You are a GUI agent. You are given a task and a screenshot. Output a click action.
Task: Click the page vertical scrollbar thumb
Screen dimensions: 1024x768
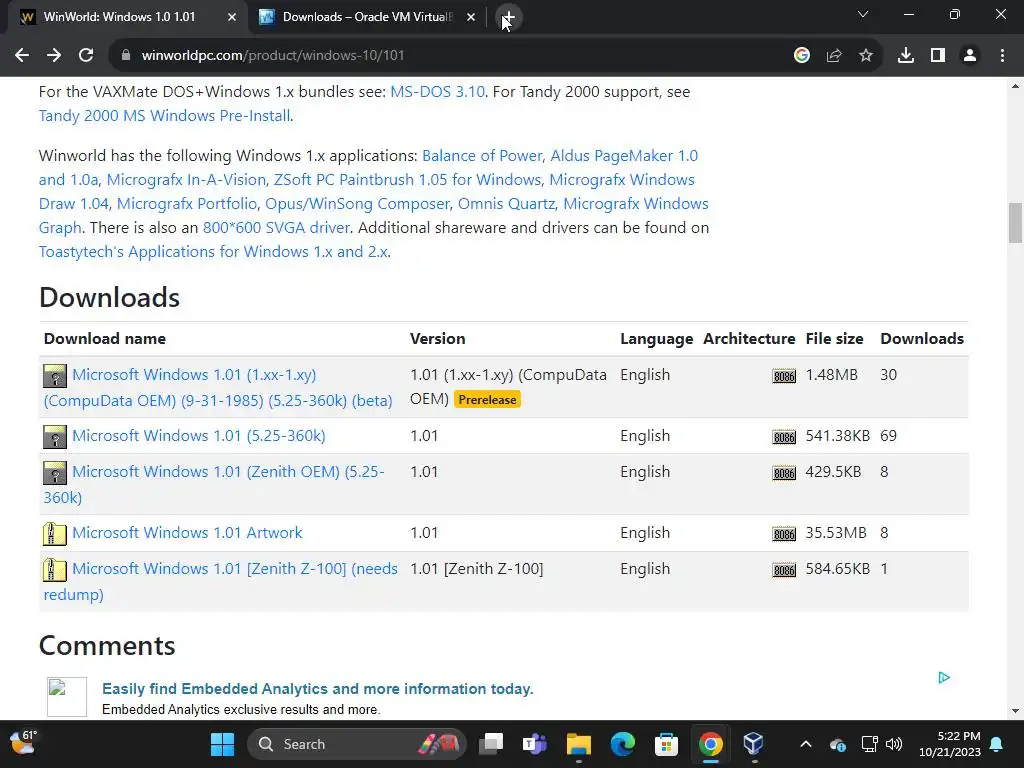(1015, 223)
